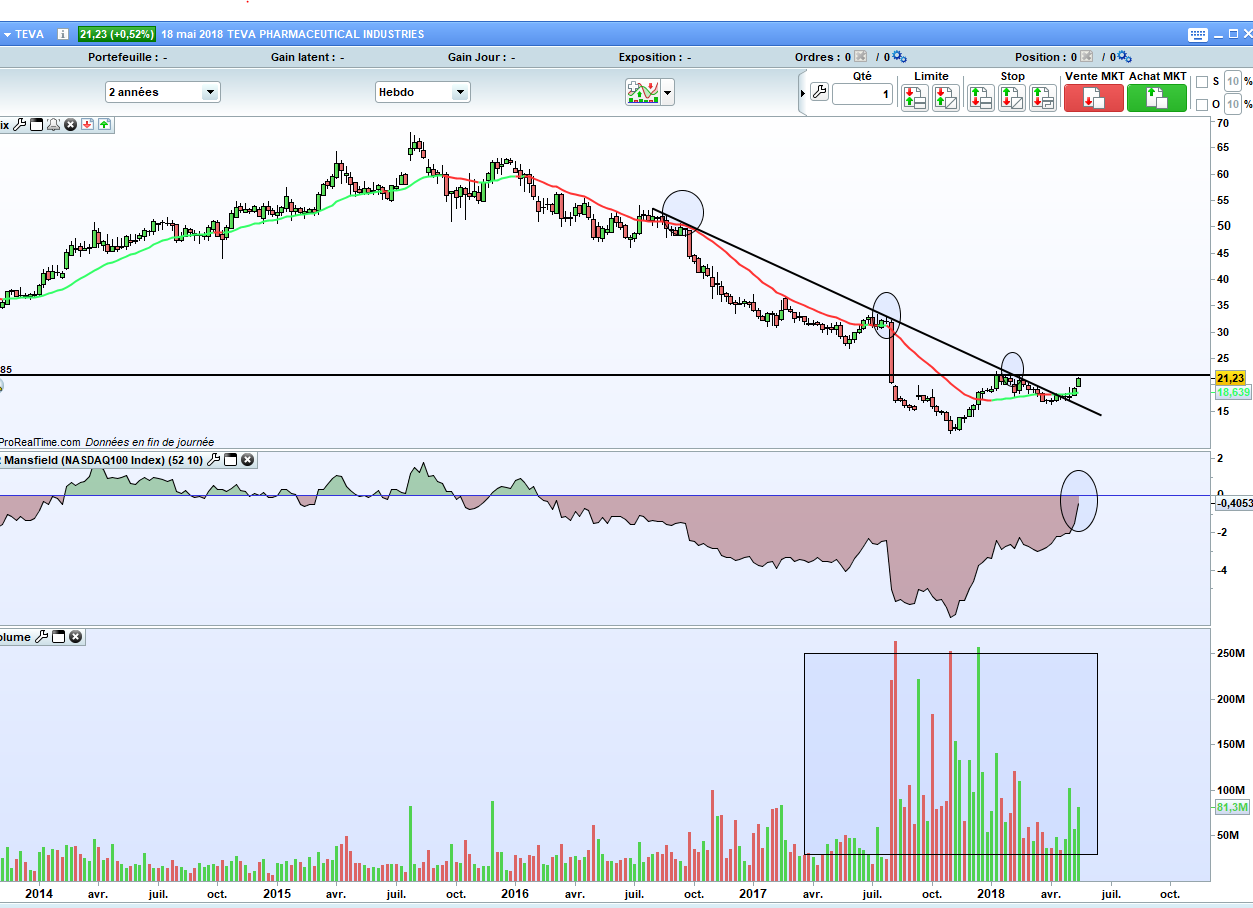This screenshot has width=1253, height=908.
Task: Open the Hebdo timeframe dropdown
Action: (422, 92)
